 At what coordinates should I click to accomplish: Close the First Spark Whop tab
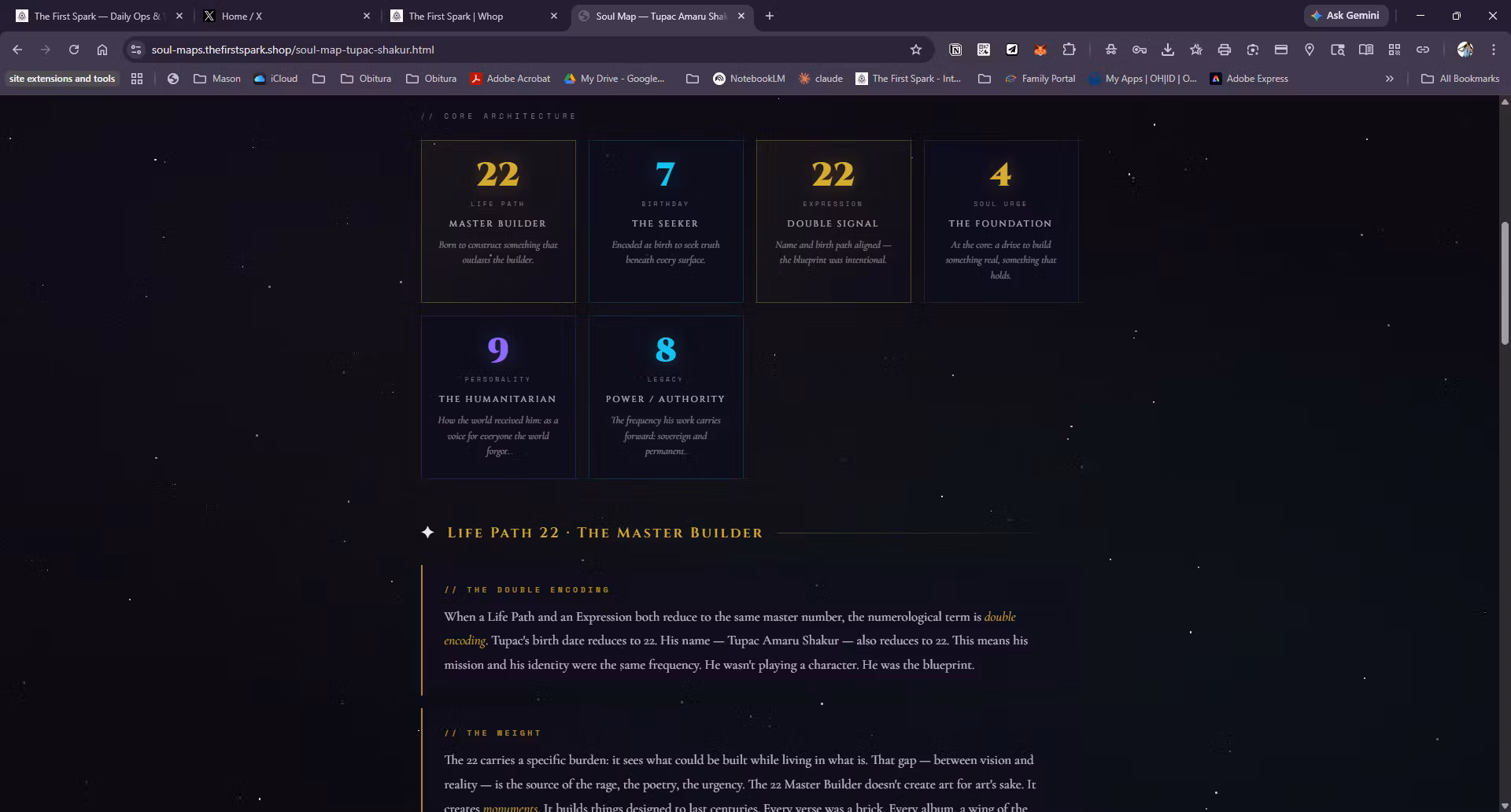pyautogui.click(x=554, y=16)
